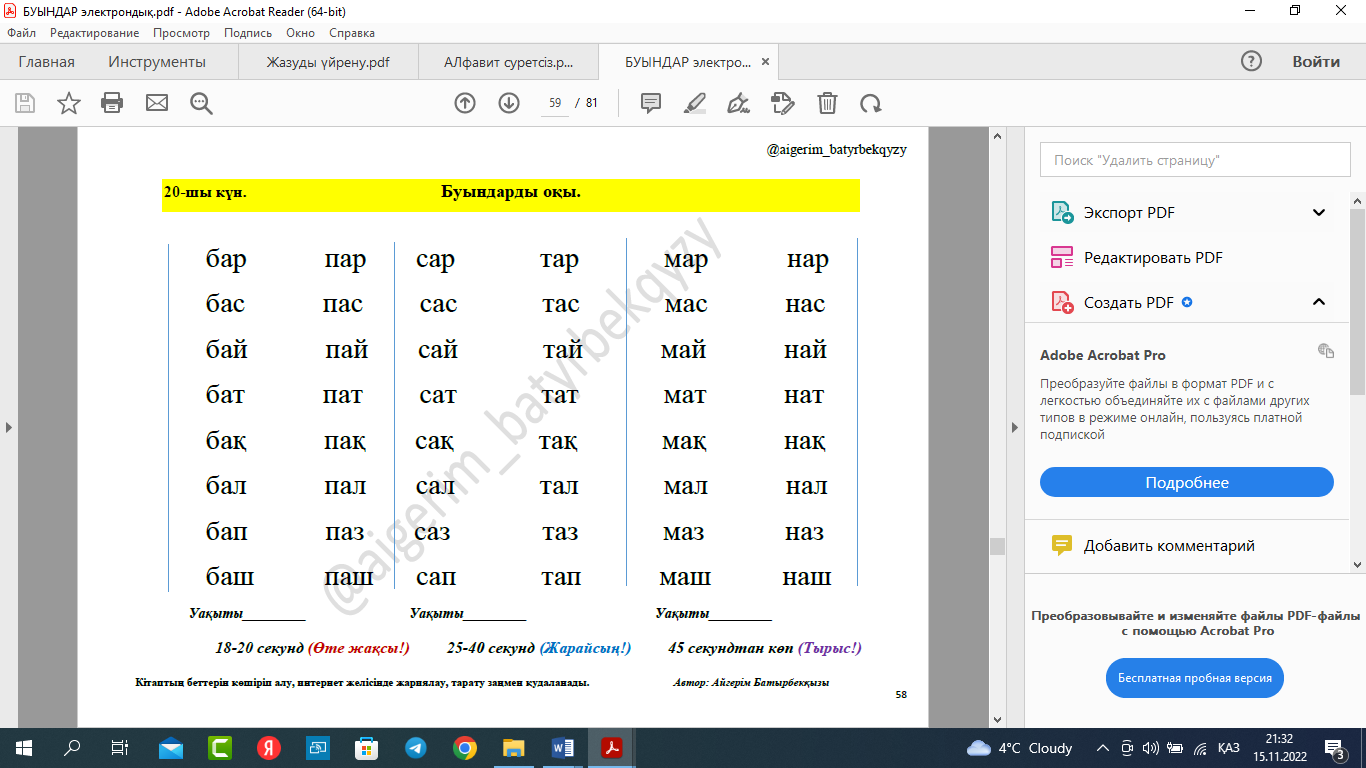Click the Подробнее button
1366x768 pixels.
1186,482
